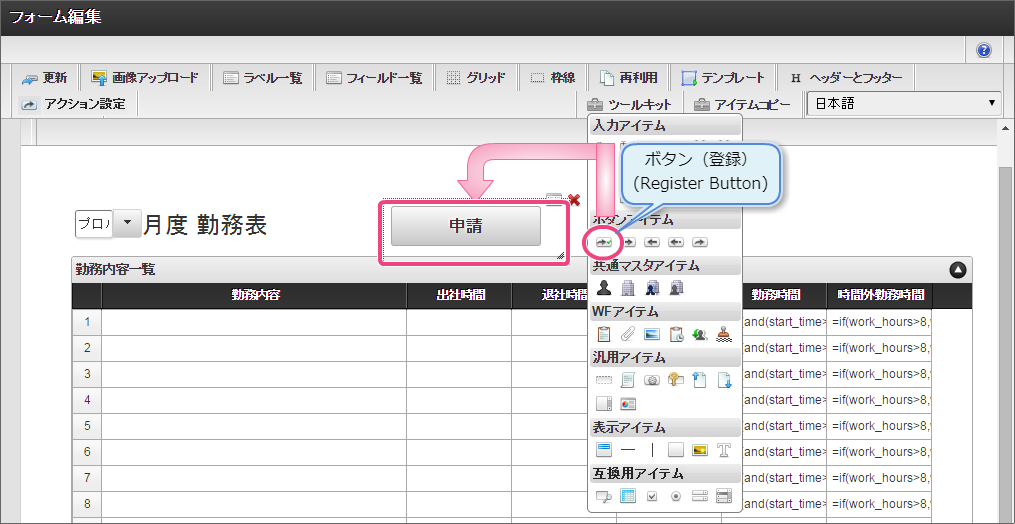The width and height of the screenshot is (1015, 524).
Task: Open the 日本語 language dropdown
Action: point(904,103)
